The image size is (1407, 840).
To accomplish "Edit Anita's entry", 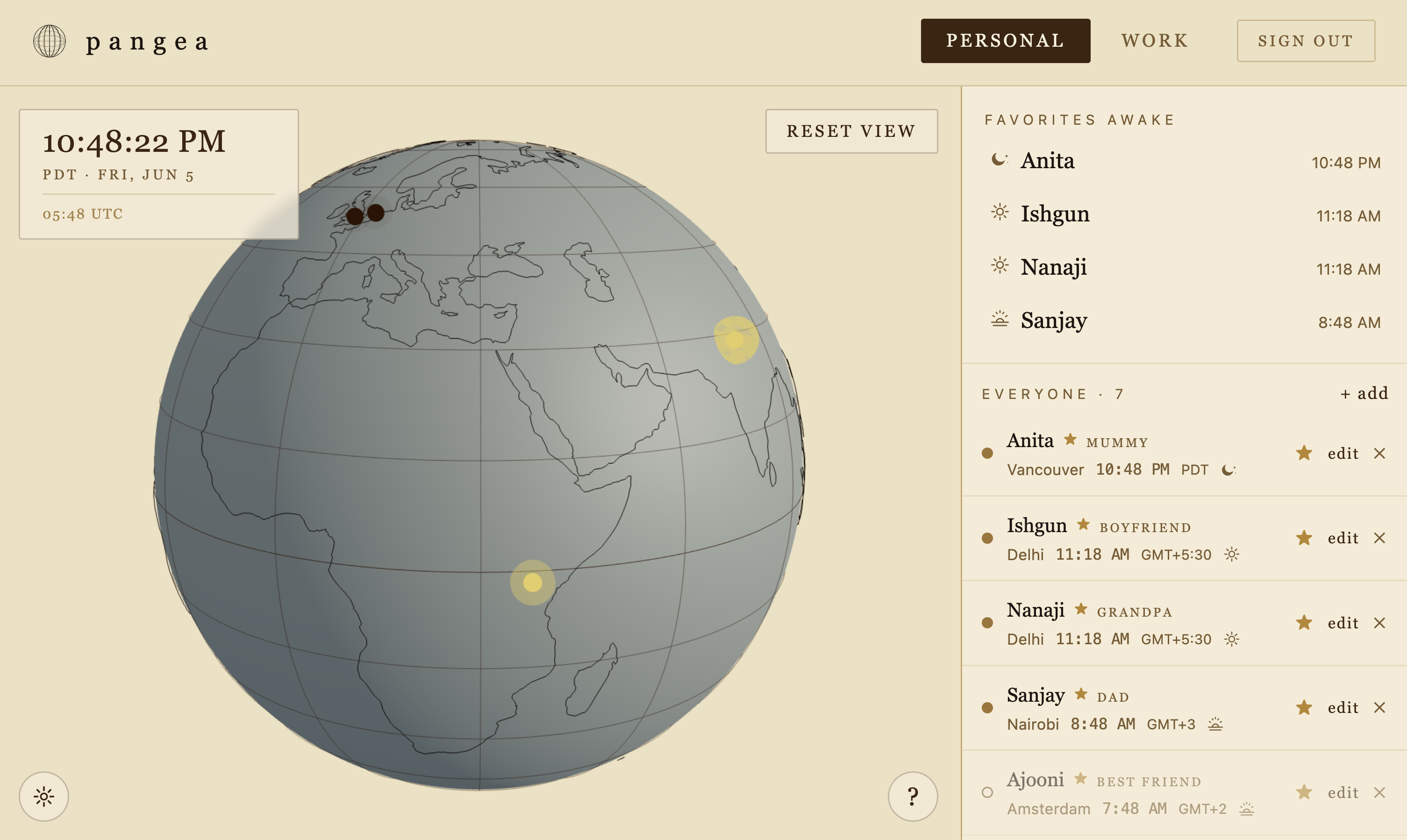I will pos(1343,453).
